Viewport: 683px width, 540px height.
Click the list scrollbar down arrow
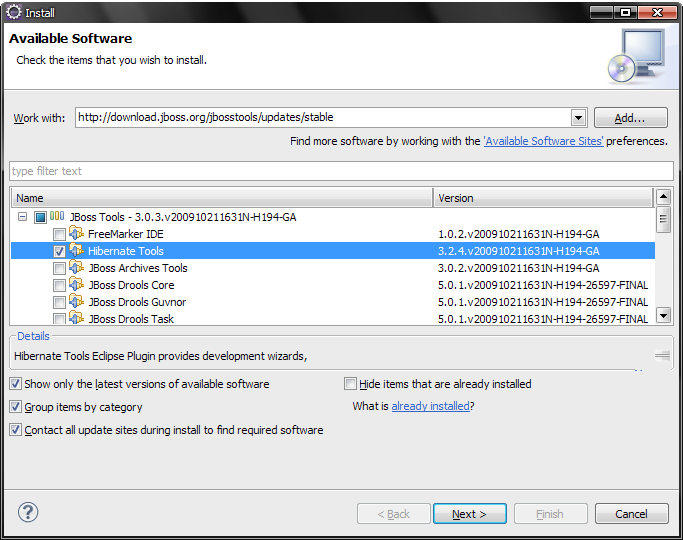(663, 314)
